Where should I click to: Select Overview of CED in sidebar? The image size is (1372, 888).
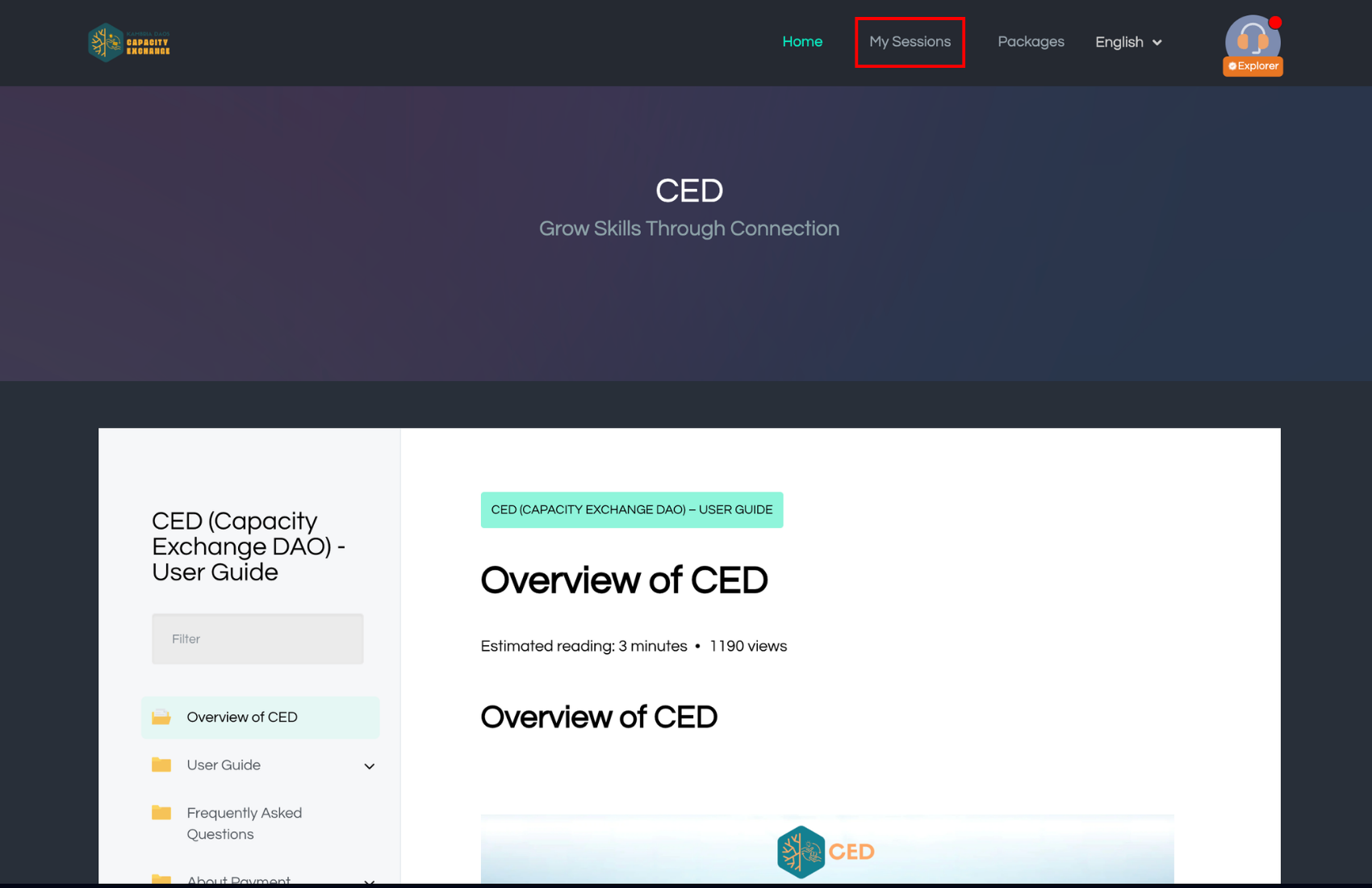[242, 717]
